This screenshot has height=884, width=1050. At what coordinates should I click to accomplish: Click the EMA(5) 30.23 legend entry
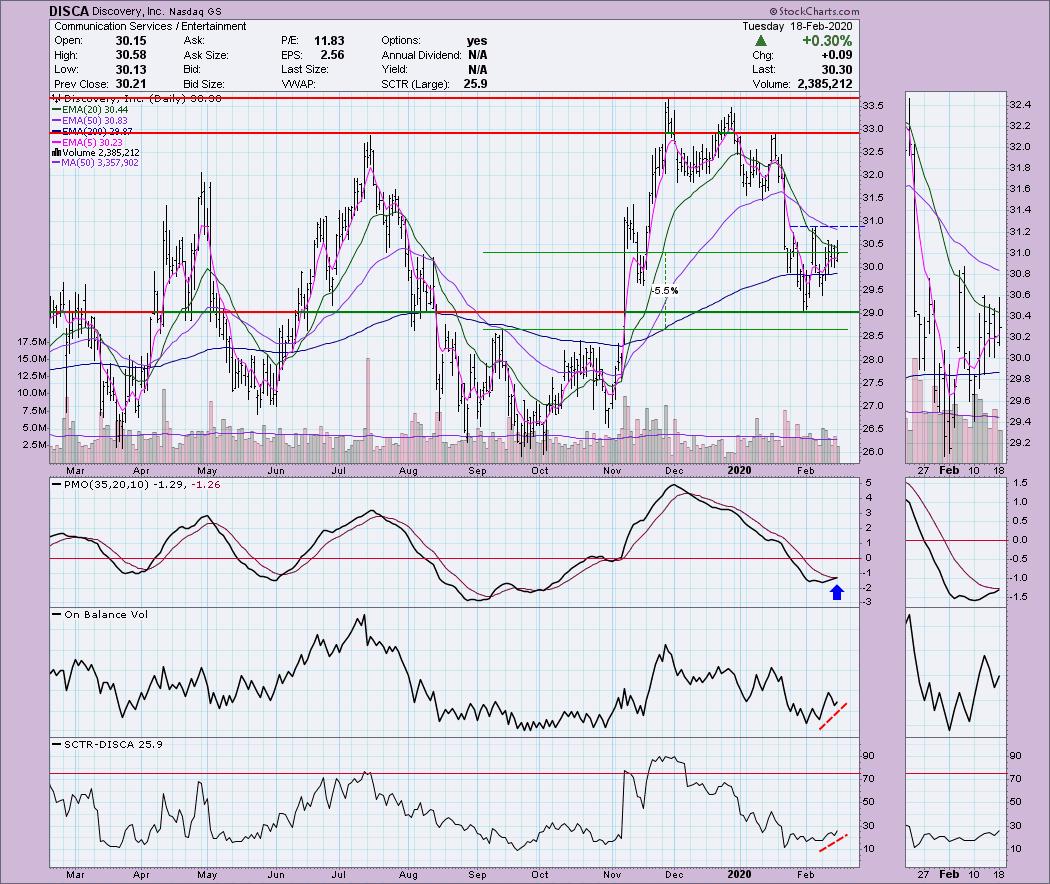tap(87, 142)
